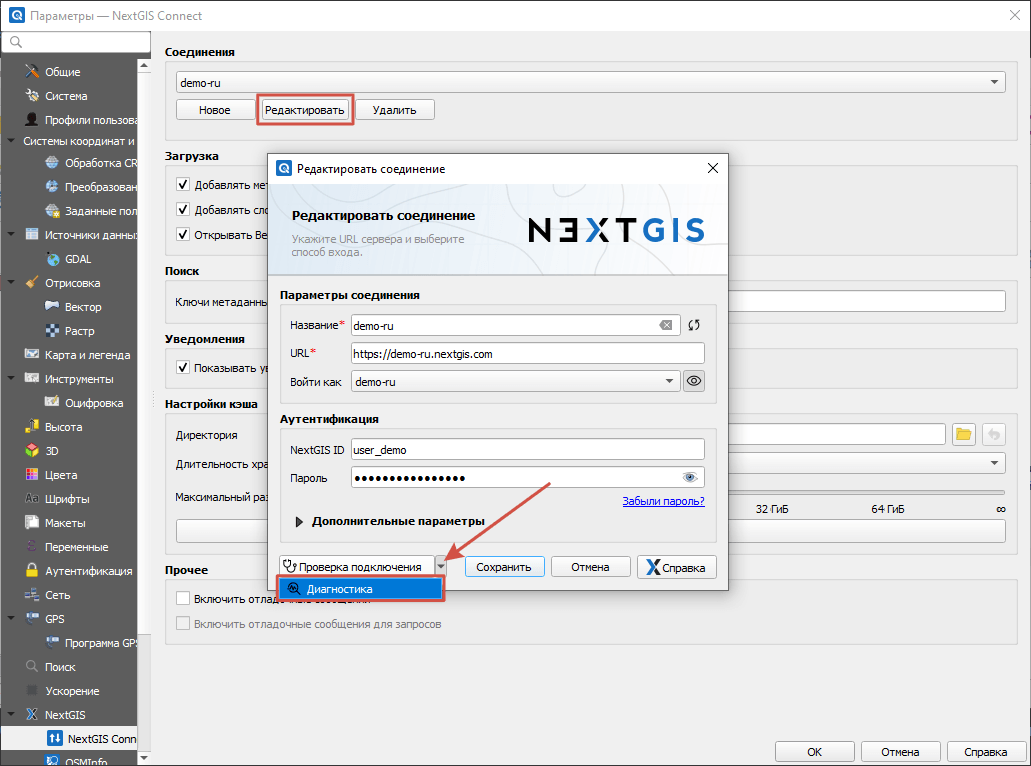This screenshot has width=1031, height=766.
Task: Open Справка in the connection dialog
Action: pos(677,567)
